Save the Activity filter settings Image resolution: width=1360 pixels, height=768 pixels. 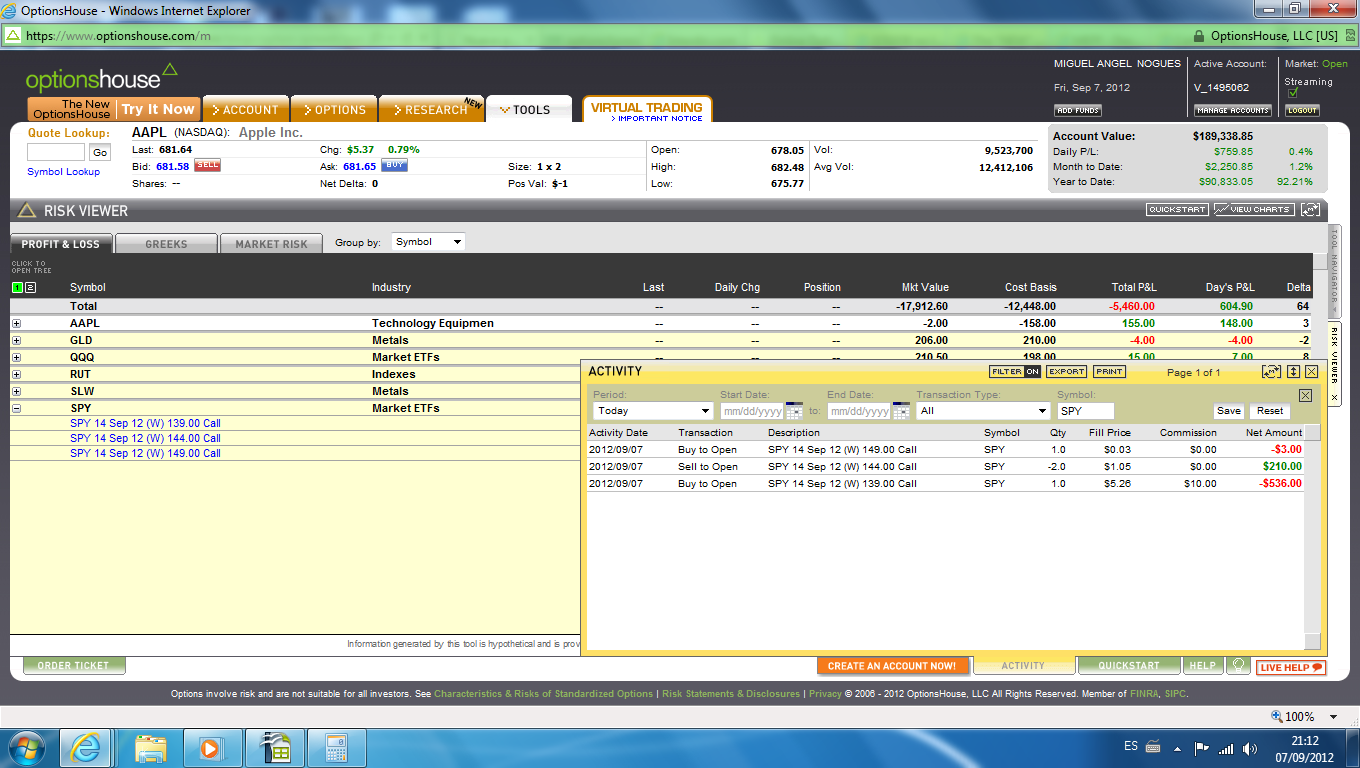(x=1229, y=411)
